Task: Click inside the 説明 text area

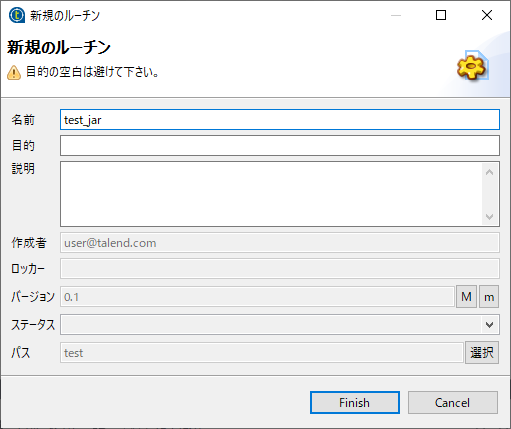Action: (271, 194)
